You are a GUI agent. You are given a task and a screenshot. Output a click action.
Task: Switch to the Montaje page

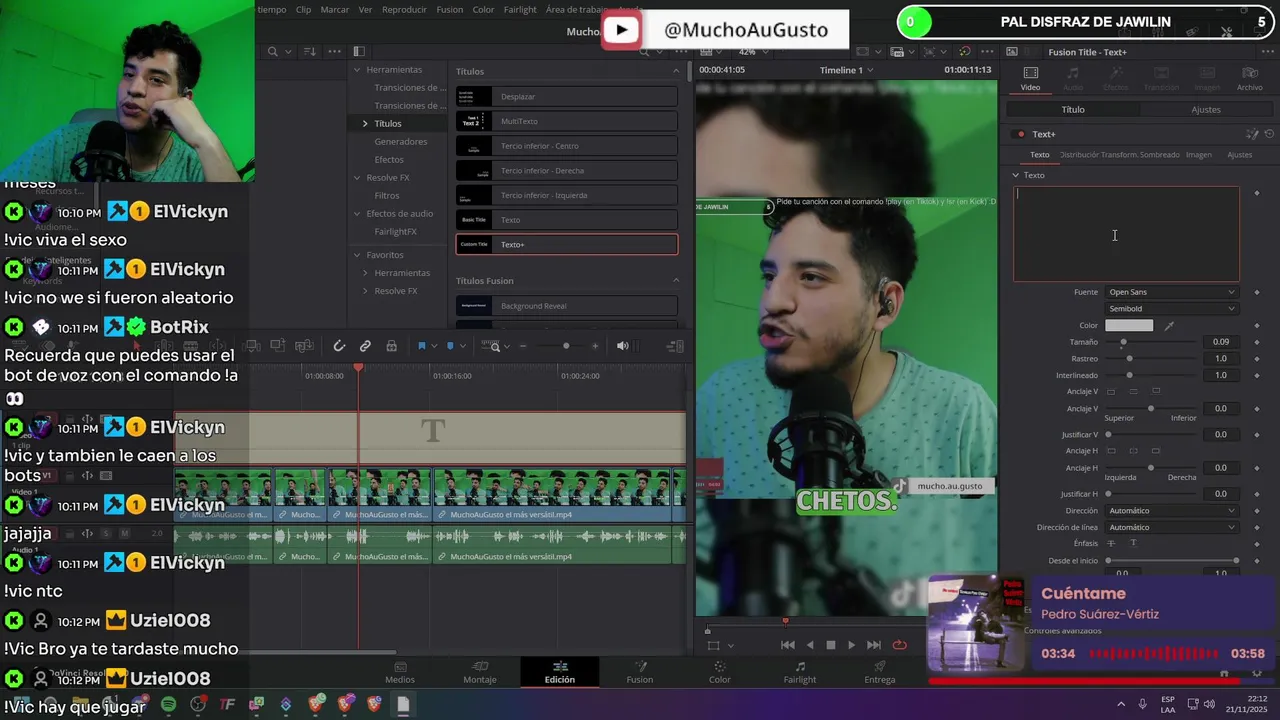[480, 672]
